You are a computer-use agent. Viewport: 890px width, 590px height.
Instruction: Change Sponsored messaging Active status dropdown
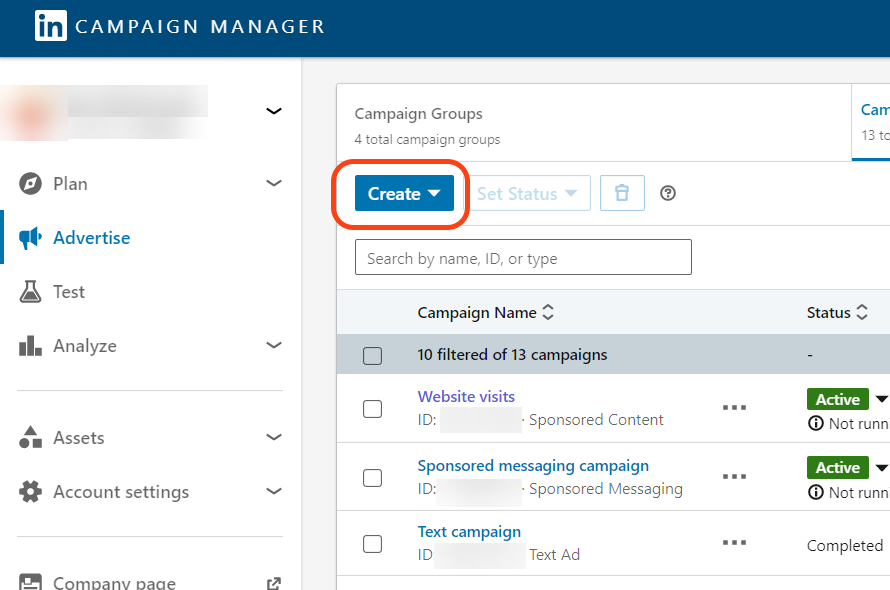click(880, 468)
